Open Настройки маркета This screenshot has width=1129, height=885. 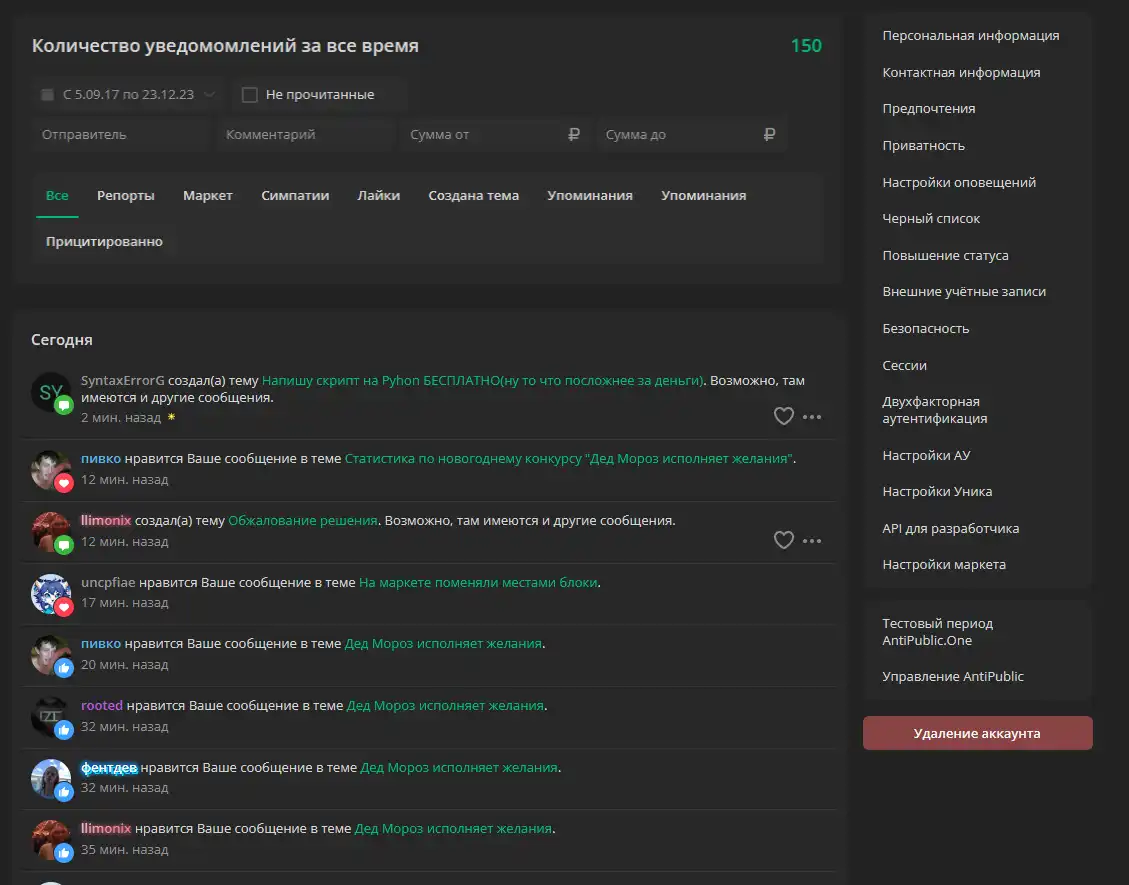tap(944, 565)
